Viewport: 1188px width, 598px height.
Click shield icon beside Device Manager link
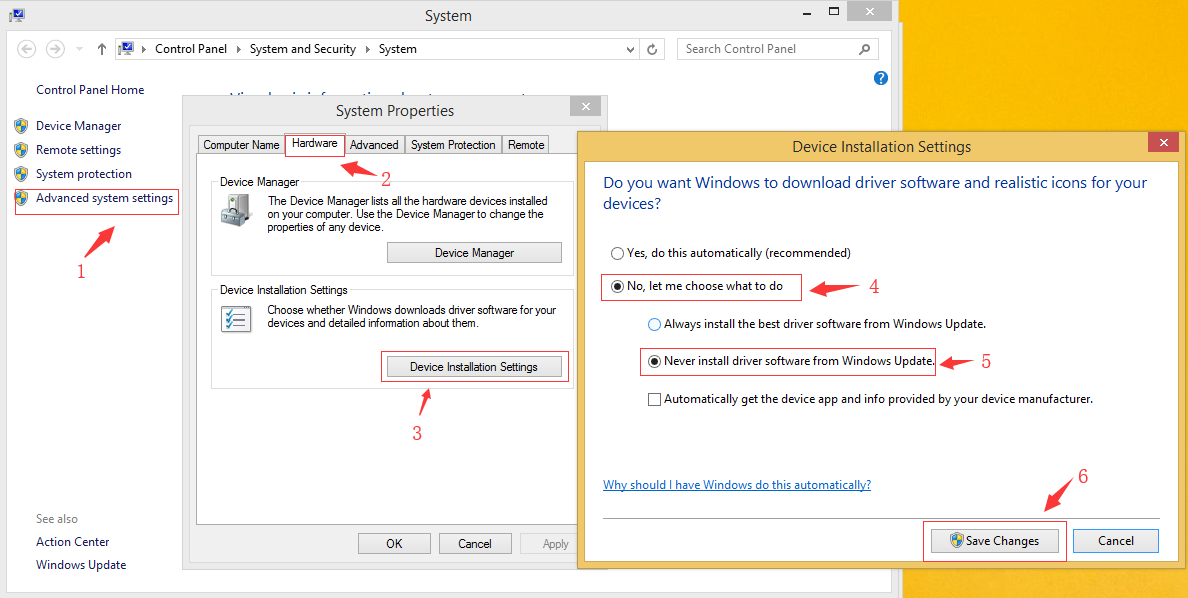point(21,126)
